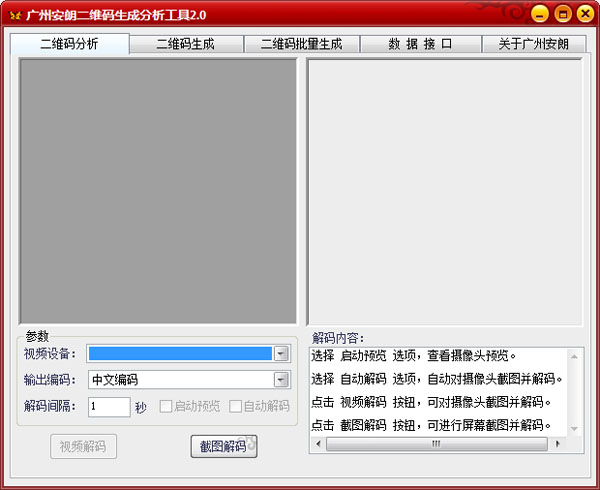Switch to the 二维码生成 tab

185,44
